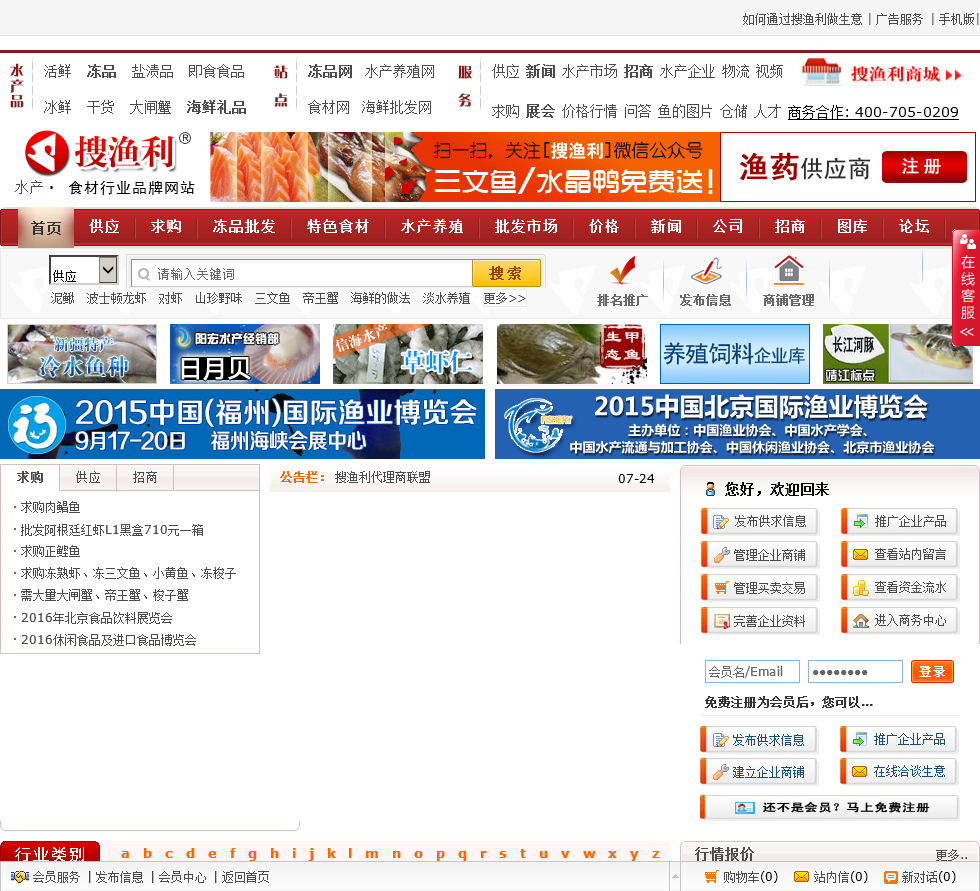Expand 更多 in 行情报价 panel

pos(951,854)
